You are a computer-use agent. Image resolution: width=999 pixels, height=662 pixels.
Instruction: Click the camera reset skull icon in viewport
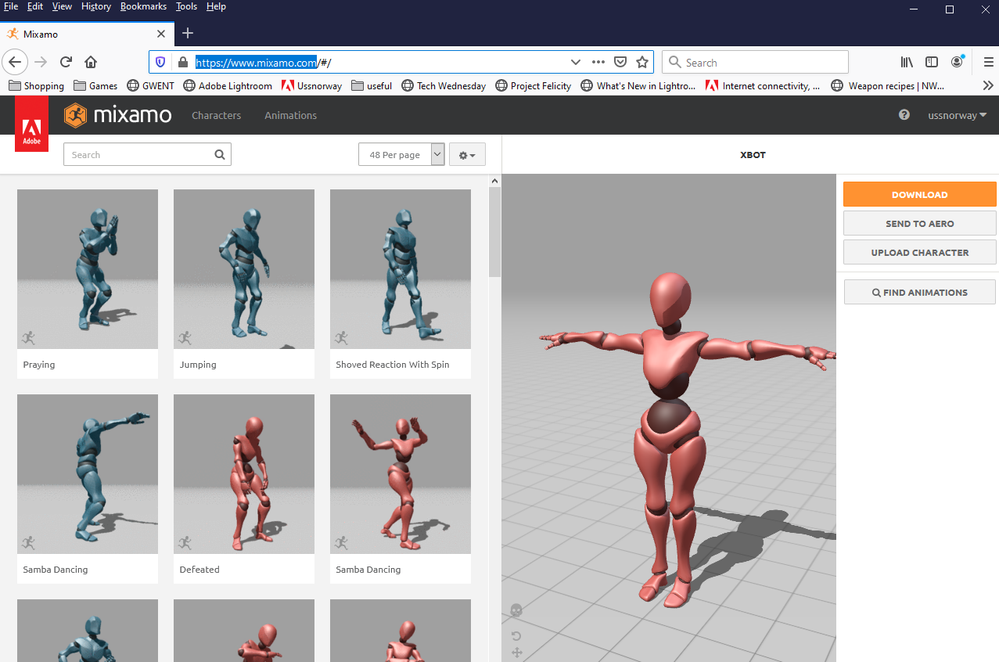point(516,610)
